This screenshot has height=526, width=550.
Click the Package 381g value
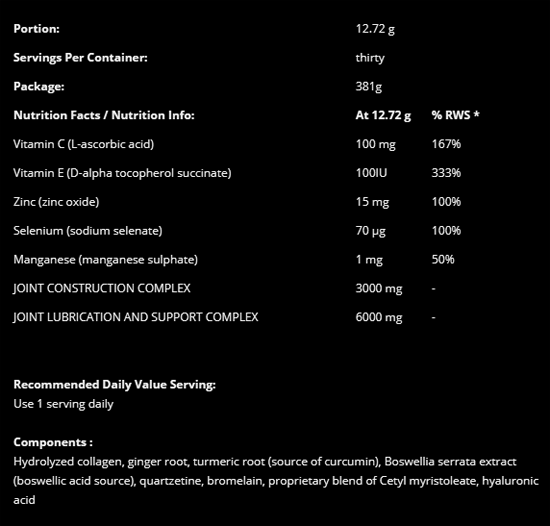[369, 87]
